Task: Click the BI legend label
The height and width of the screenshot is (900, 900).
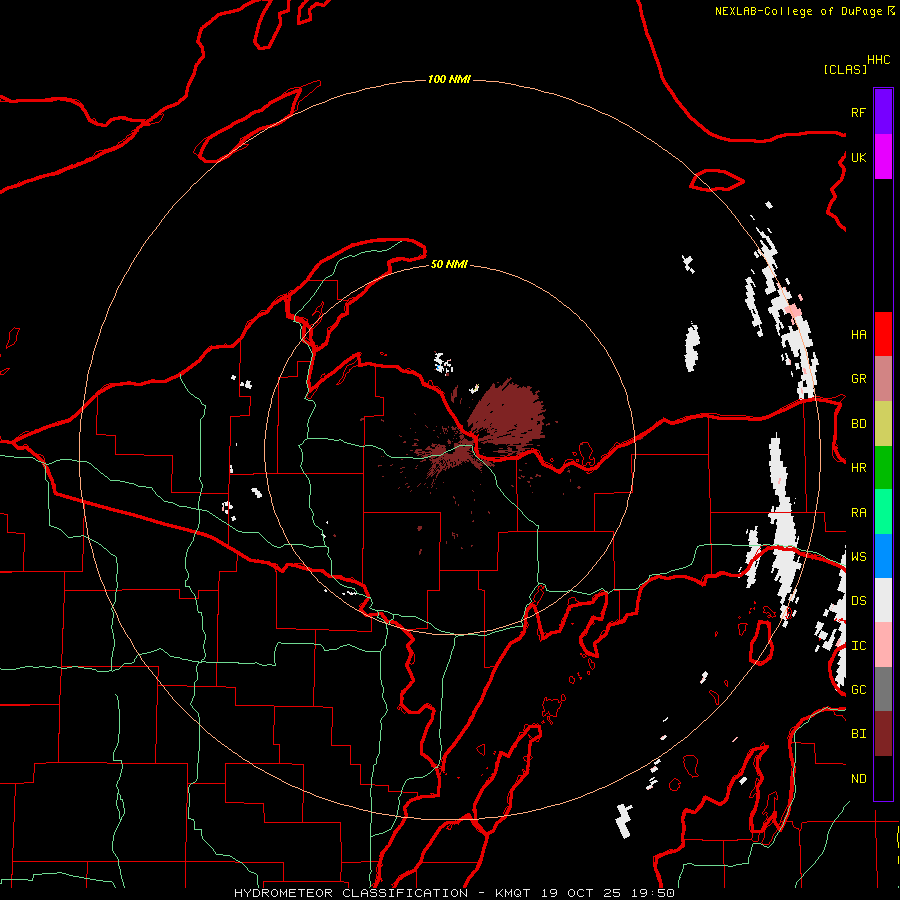Action: click(858, 734)
